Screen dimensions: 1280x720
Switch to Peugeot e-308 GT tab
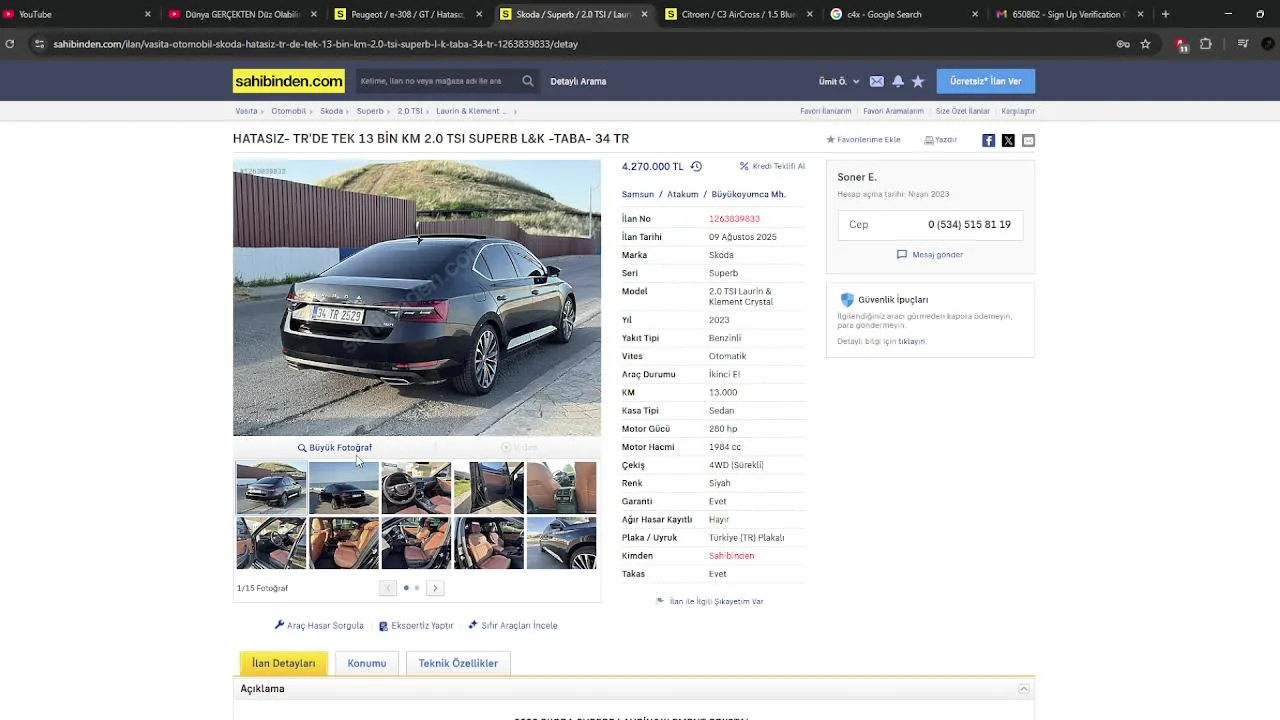tap(408, 14)
